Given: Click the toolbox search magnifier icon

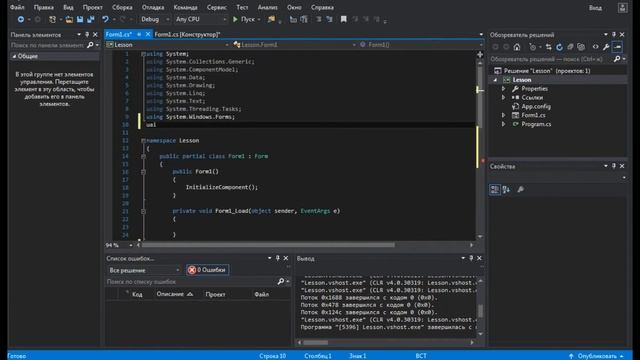Looking at the screenshot, I should 90,45.
